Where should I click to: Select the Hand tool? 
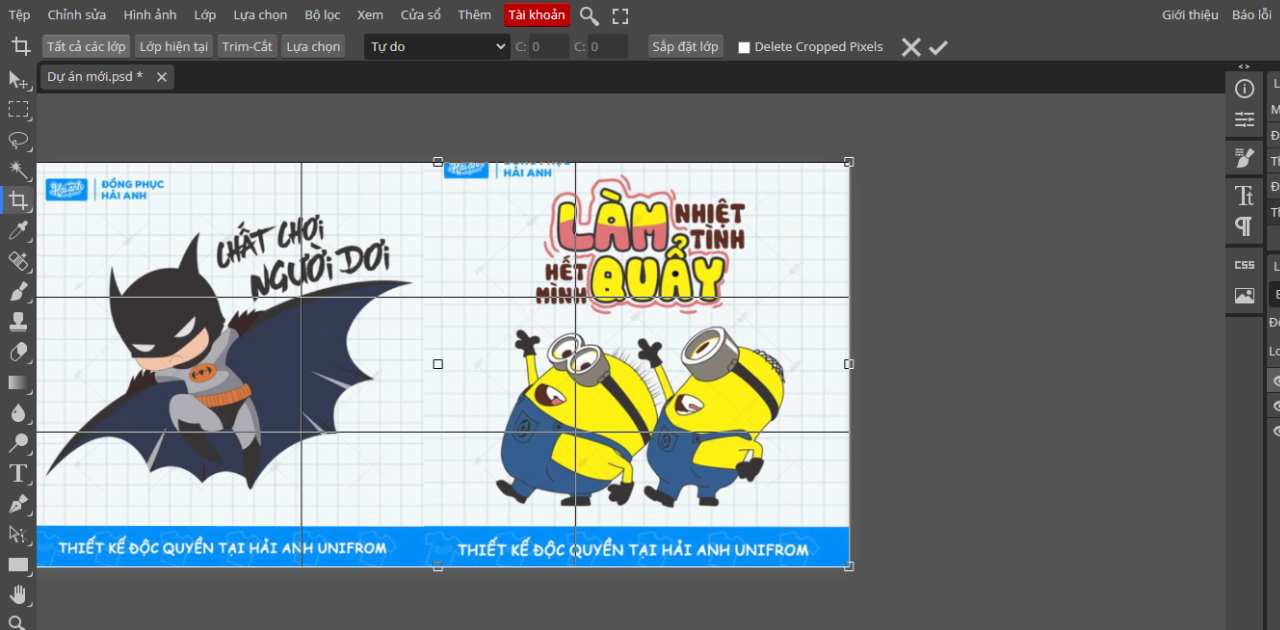[18, 595]
